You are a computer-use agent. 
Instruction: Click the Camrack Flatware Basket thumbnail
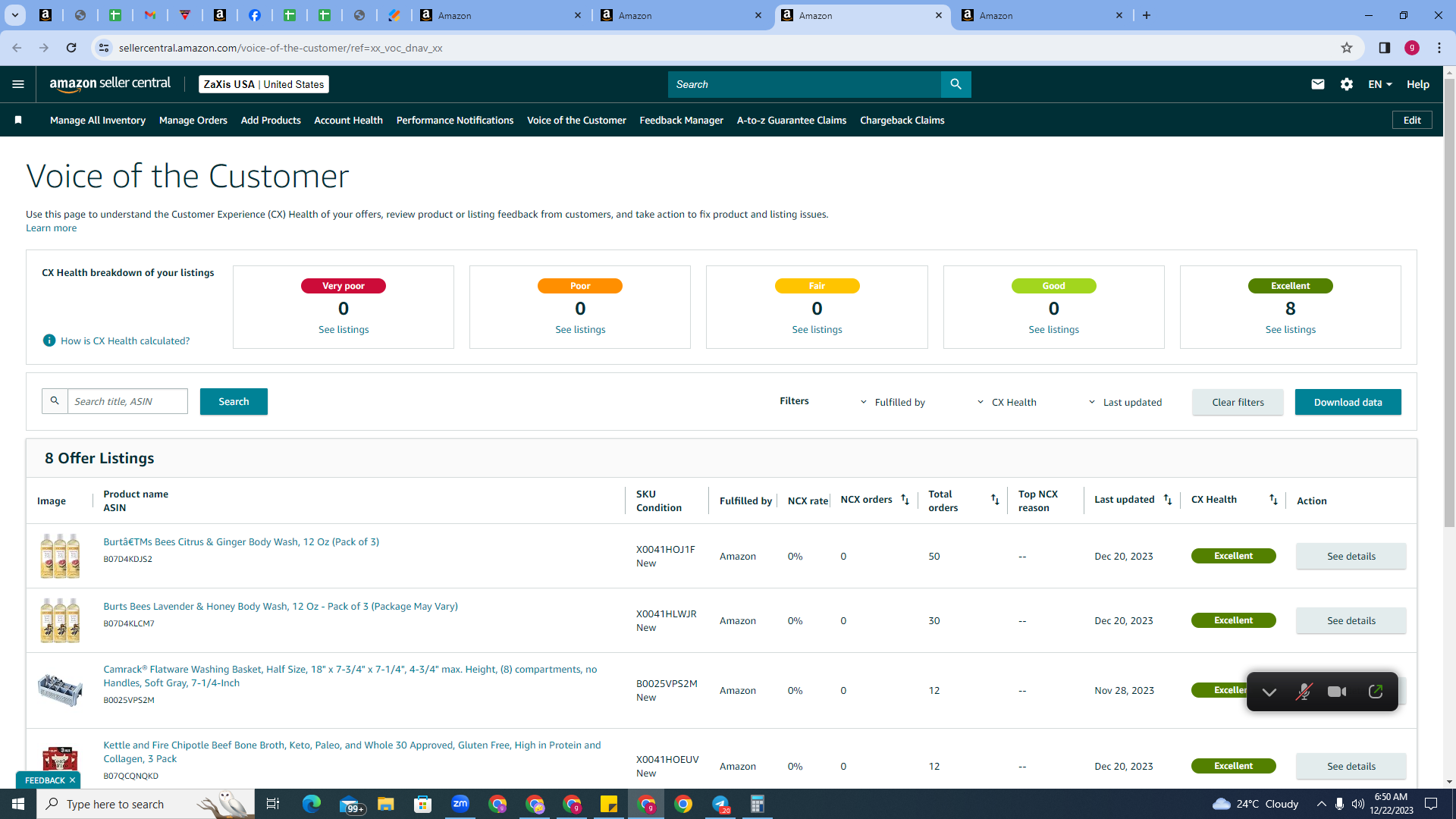tap(60, 690)
